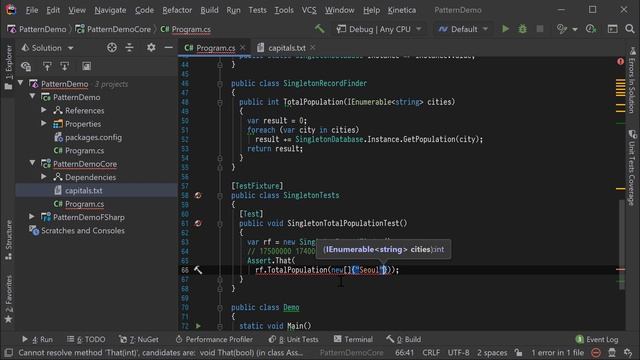The width and height of the screenshot is (640, 360).
Task: Expand the Properties node
Action: point(44,123)
